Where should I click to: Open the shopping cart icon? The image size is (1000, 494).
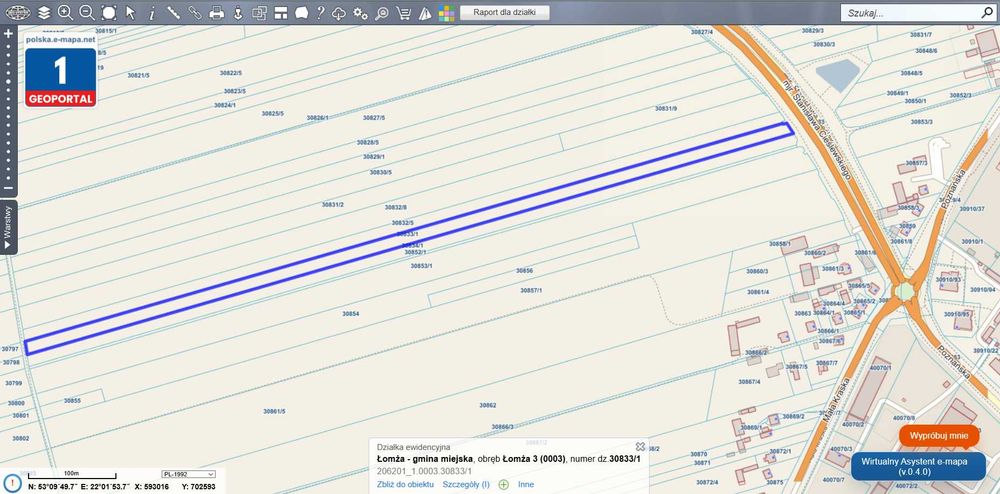[x=403, y=13]
